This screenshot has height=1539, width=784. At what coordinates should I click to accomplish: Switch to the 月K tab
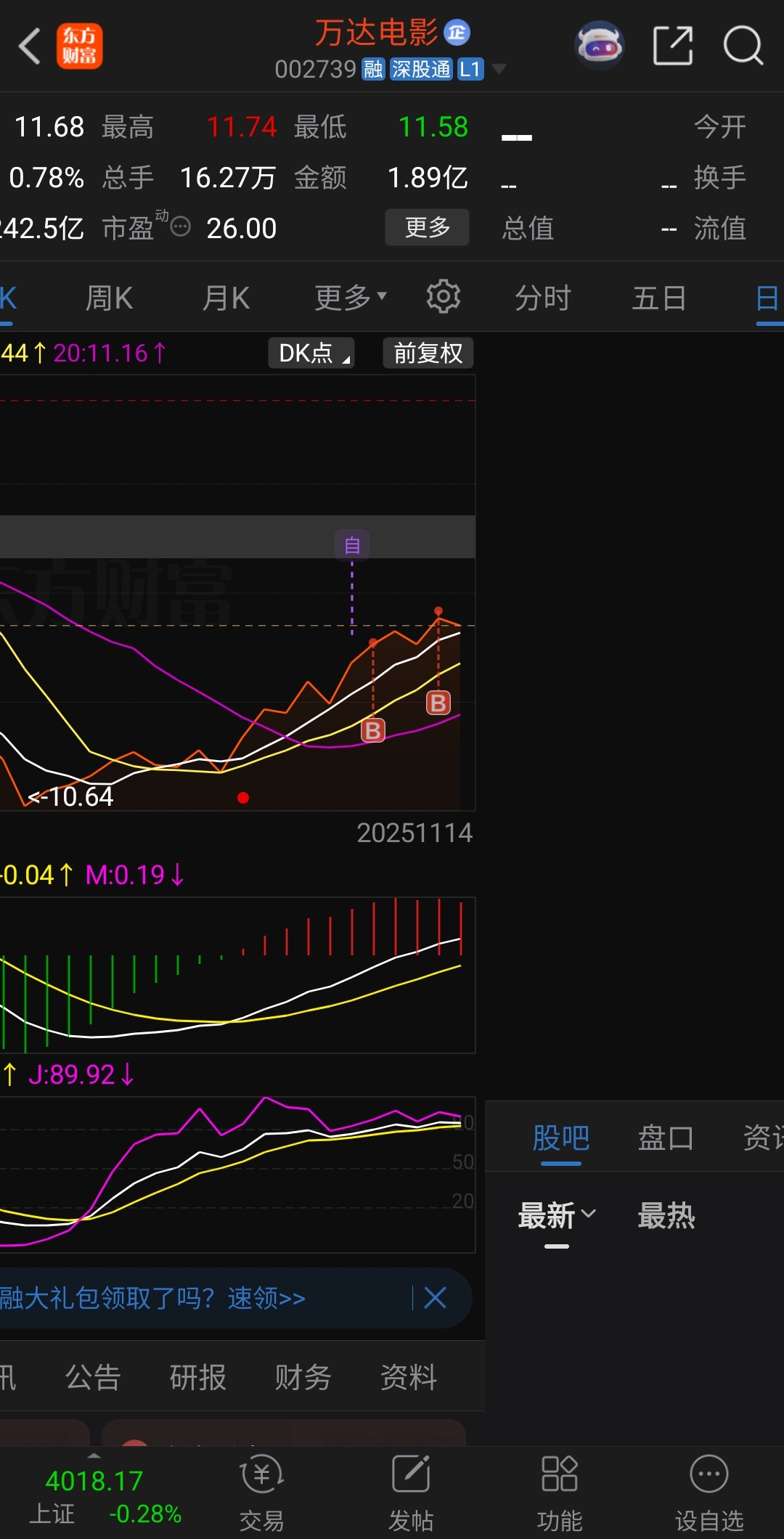(226, 298)
